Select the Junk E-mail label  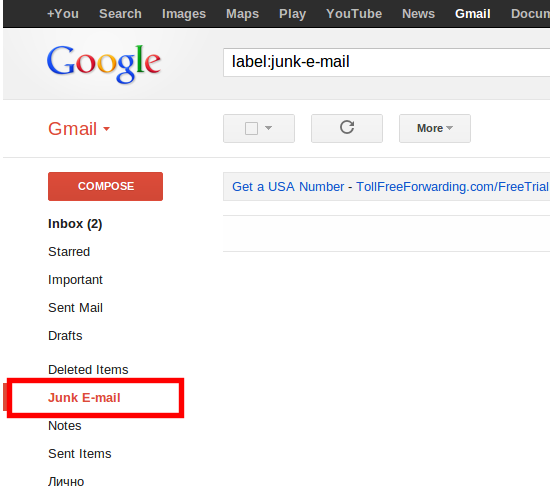click(84, 398)
